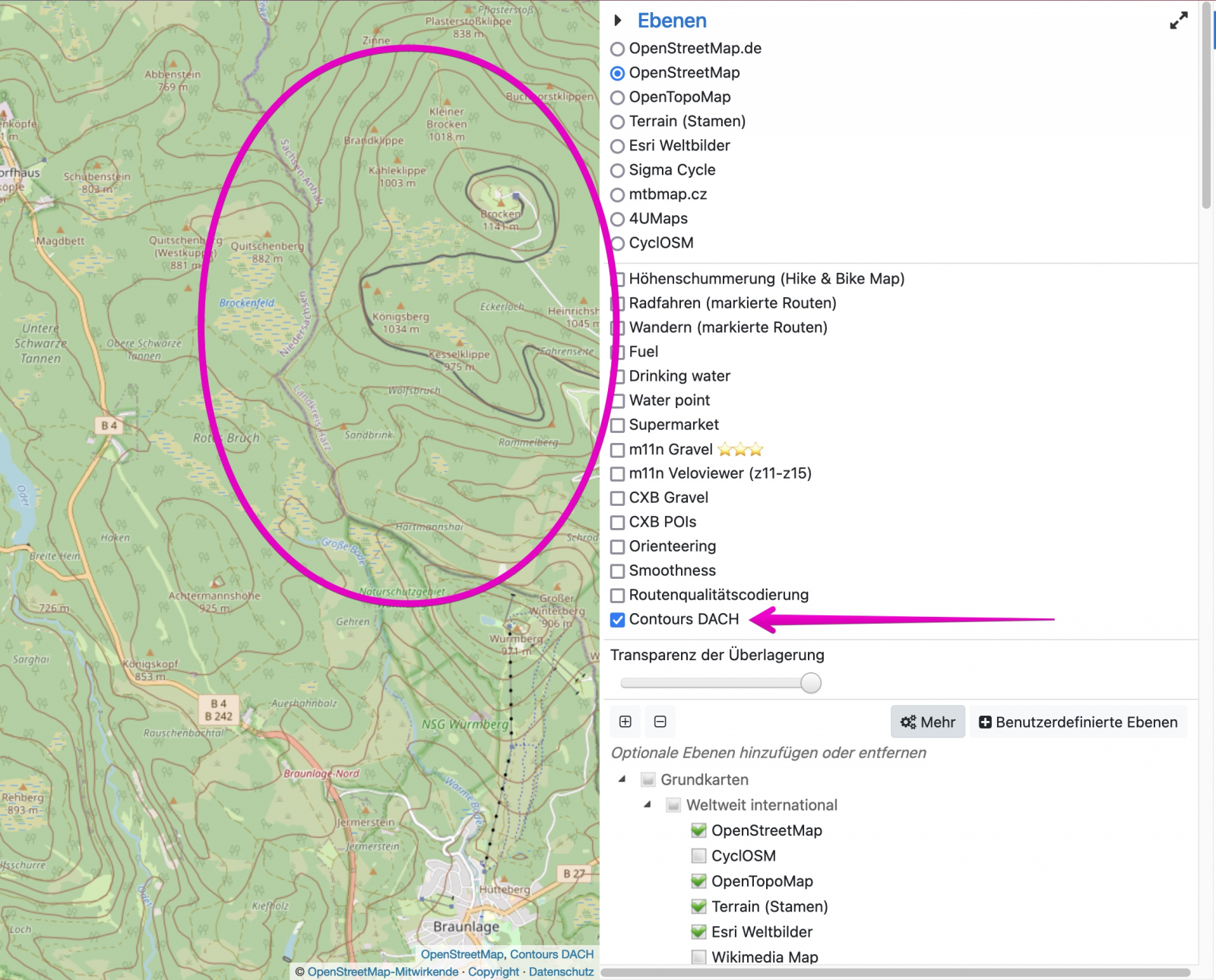Select Esri Weltbilder base layer
The width and height of the screenshot is (1216, 980).
[x=618, y=147]
